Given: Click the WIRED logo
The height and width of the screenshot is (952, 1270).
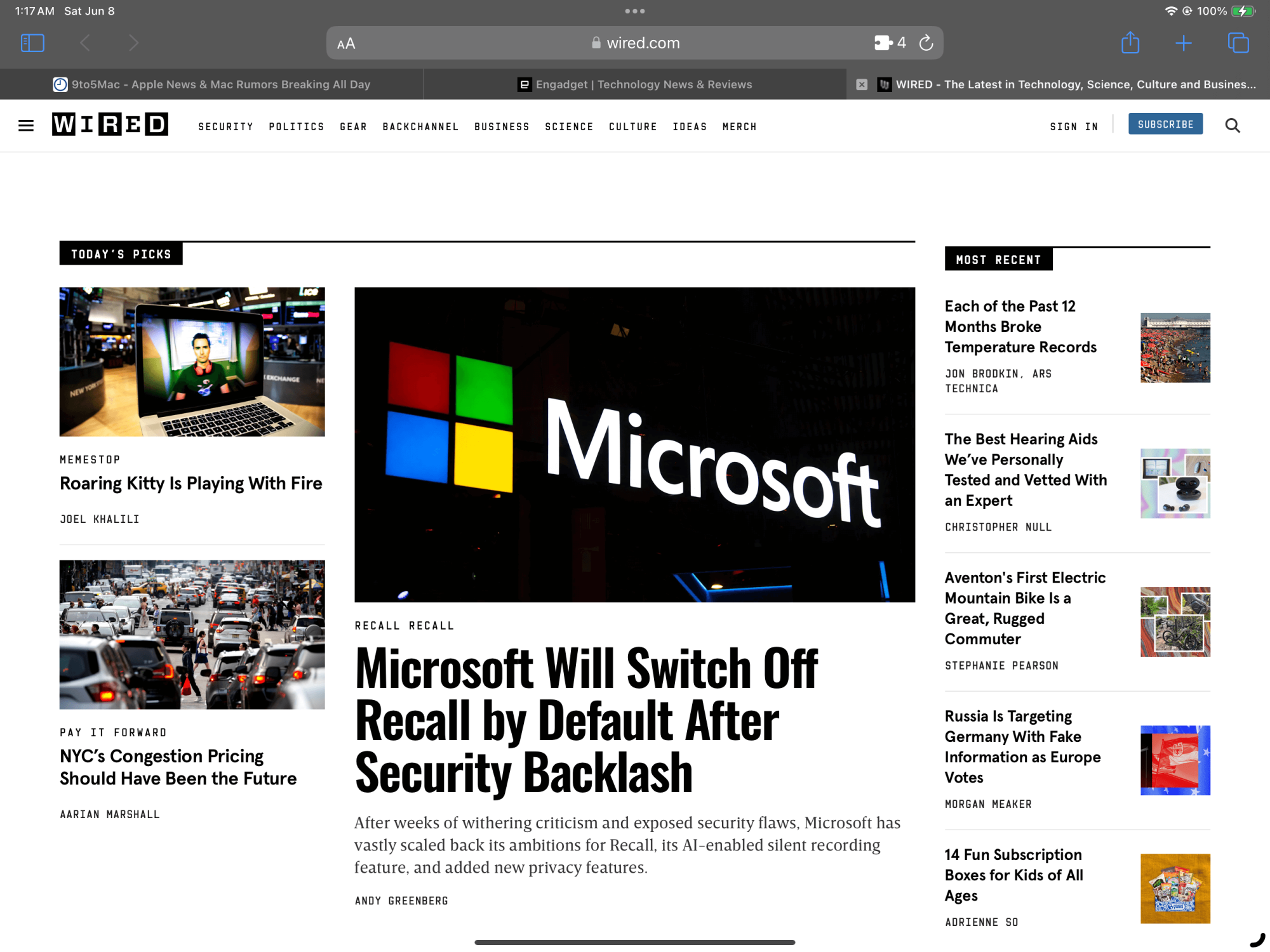Looking at the screenshot, I should (110, 124).
